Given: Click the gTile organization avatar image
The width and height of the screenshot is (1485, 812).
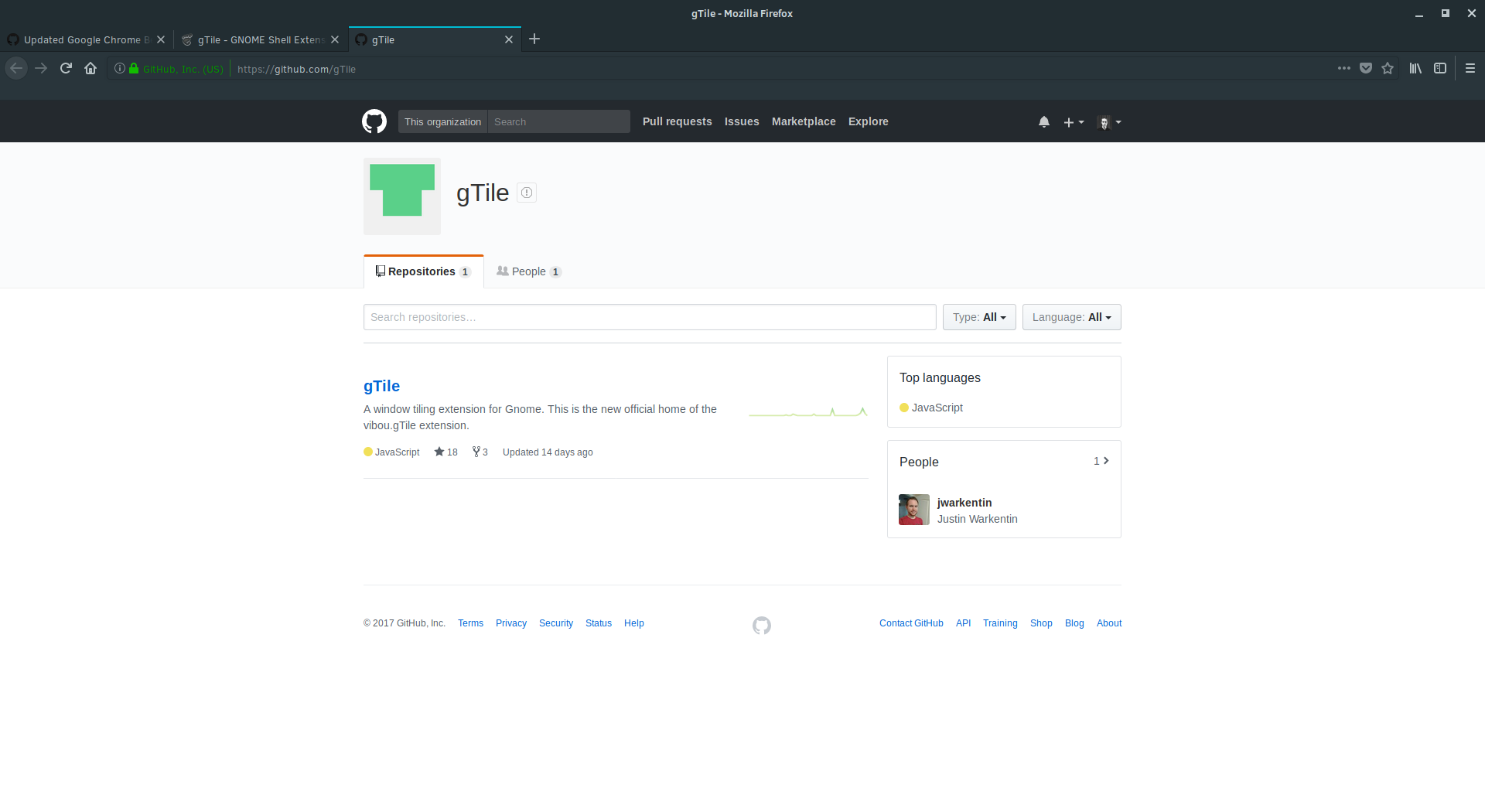Looking at the screenshot, I should tap(402, 196).
